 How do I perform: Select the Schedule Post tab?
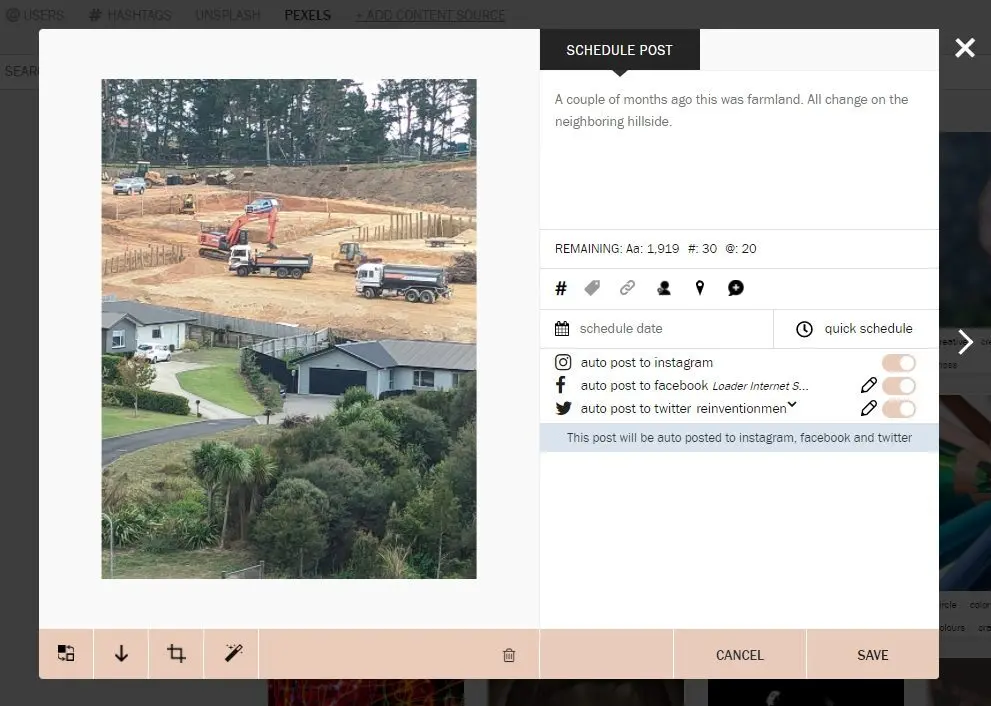[619, 50]
